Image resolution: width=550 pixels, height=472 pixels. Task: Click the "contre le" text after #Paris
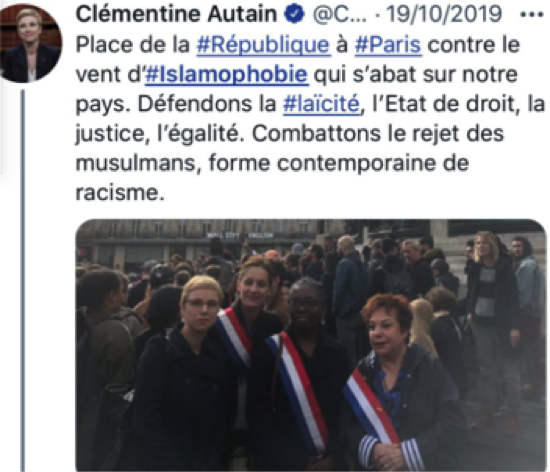tap(474, 45)
